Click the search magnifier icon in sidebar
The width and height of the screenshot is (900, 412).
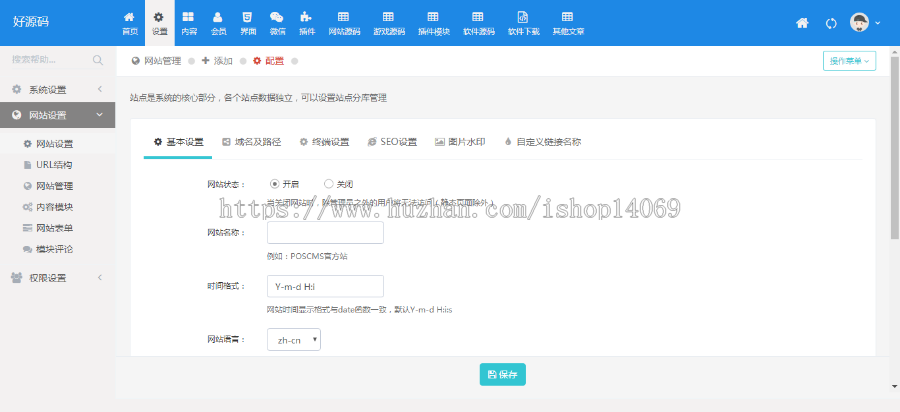coord(98,60)
